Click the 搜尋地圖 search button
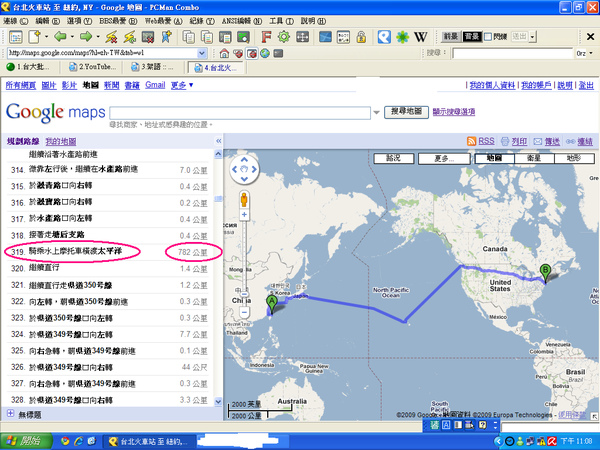This screenshot has width=600, height=450. pyautogui.click(x=406, y=112)
